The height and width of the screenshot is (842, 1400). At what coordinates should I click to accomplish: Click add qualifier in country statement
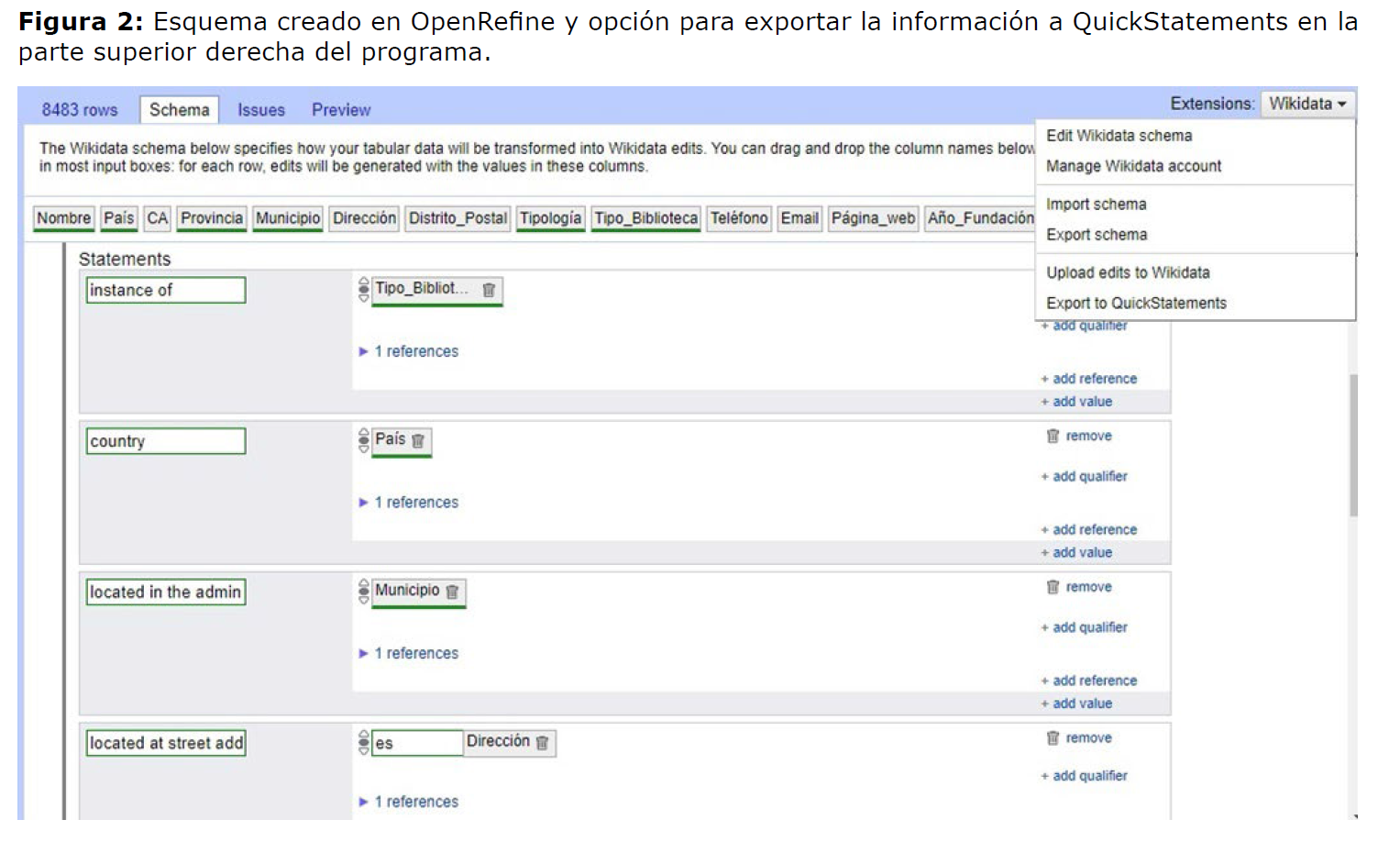[x=1085, y=476]
